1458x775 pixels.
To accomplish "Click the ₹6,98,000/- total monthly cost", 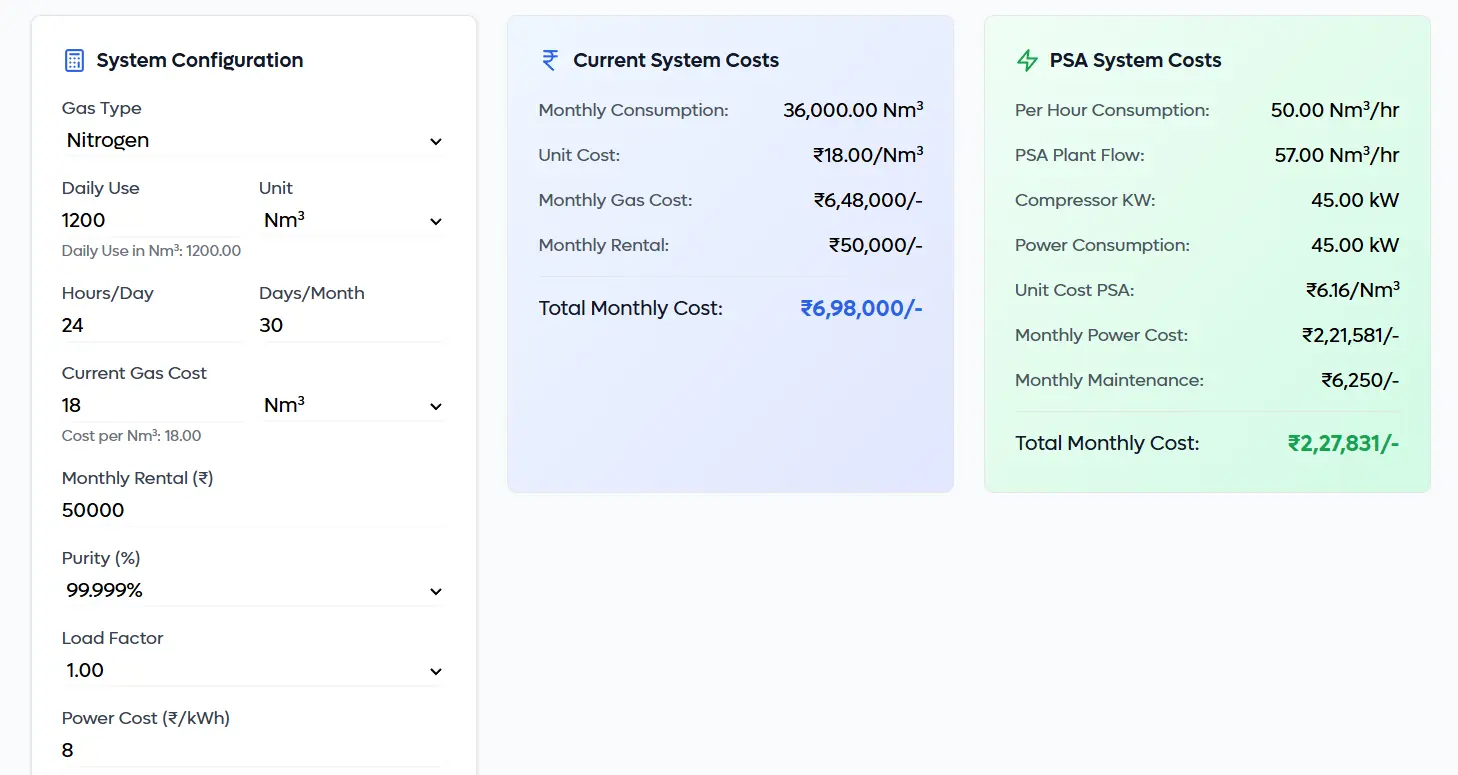I will (x=861, y=308).
